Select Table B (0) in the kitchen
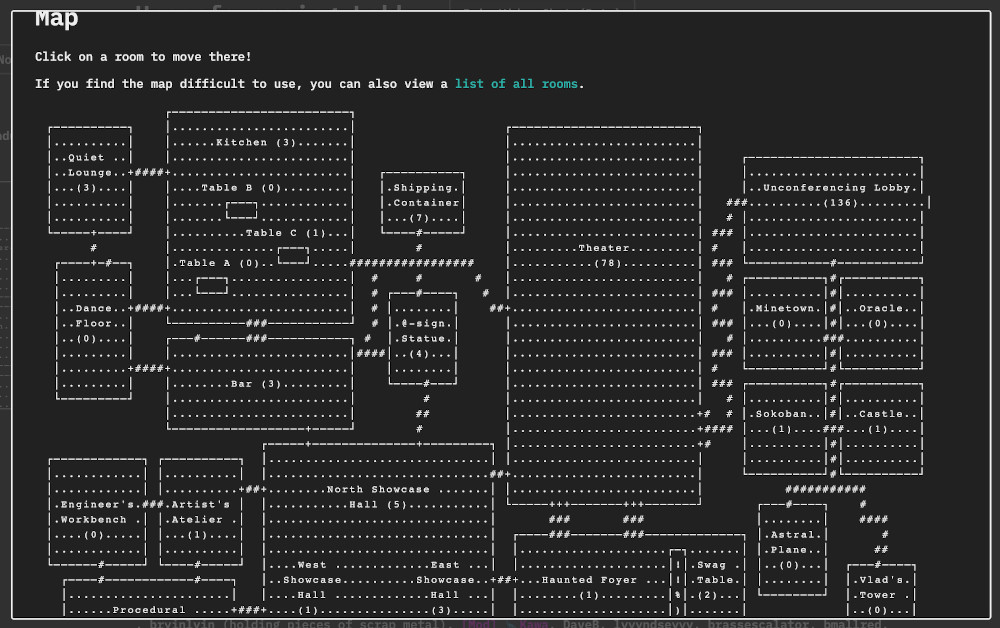This screenshot has width=1000, height=628. tap(241, 187)
